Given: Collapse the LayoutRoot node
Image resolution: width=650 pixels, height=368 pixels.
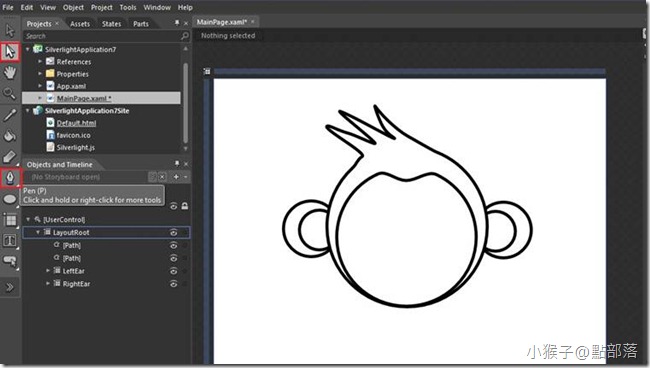Looking at the screenshot, I should [x=38, y=232].
